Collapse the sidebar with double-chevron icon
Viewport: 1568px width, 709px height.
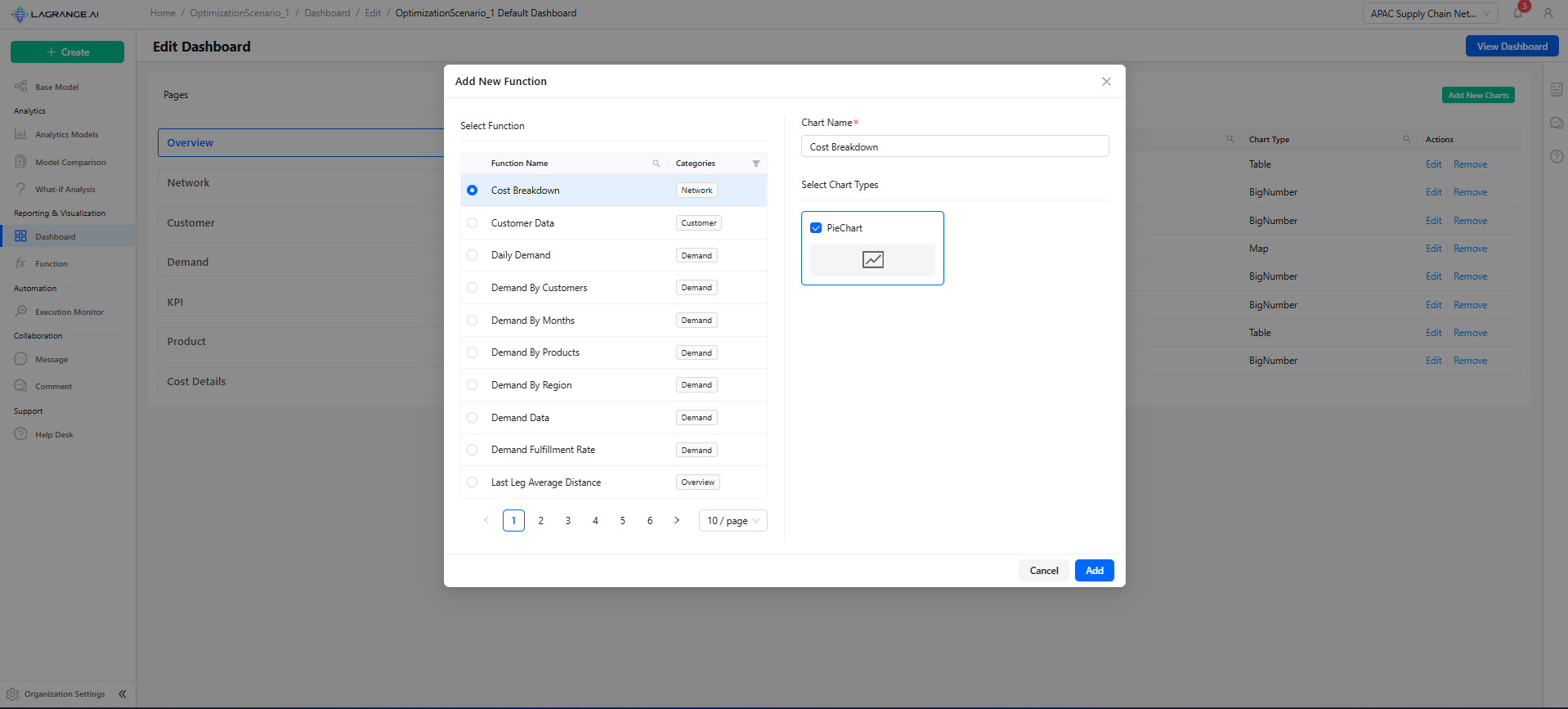point(123,694)
